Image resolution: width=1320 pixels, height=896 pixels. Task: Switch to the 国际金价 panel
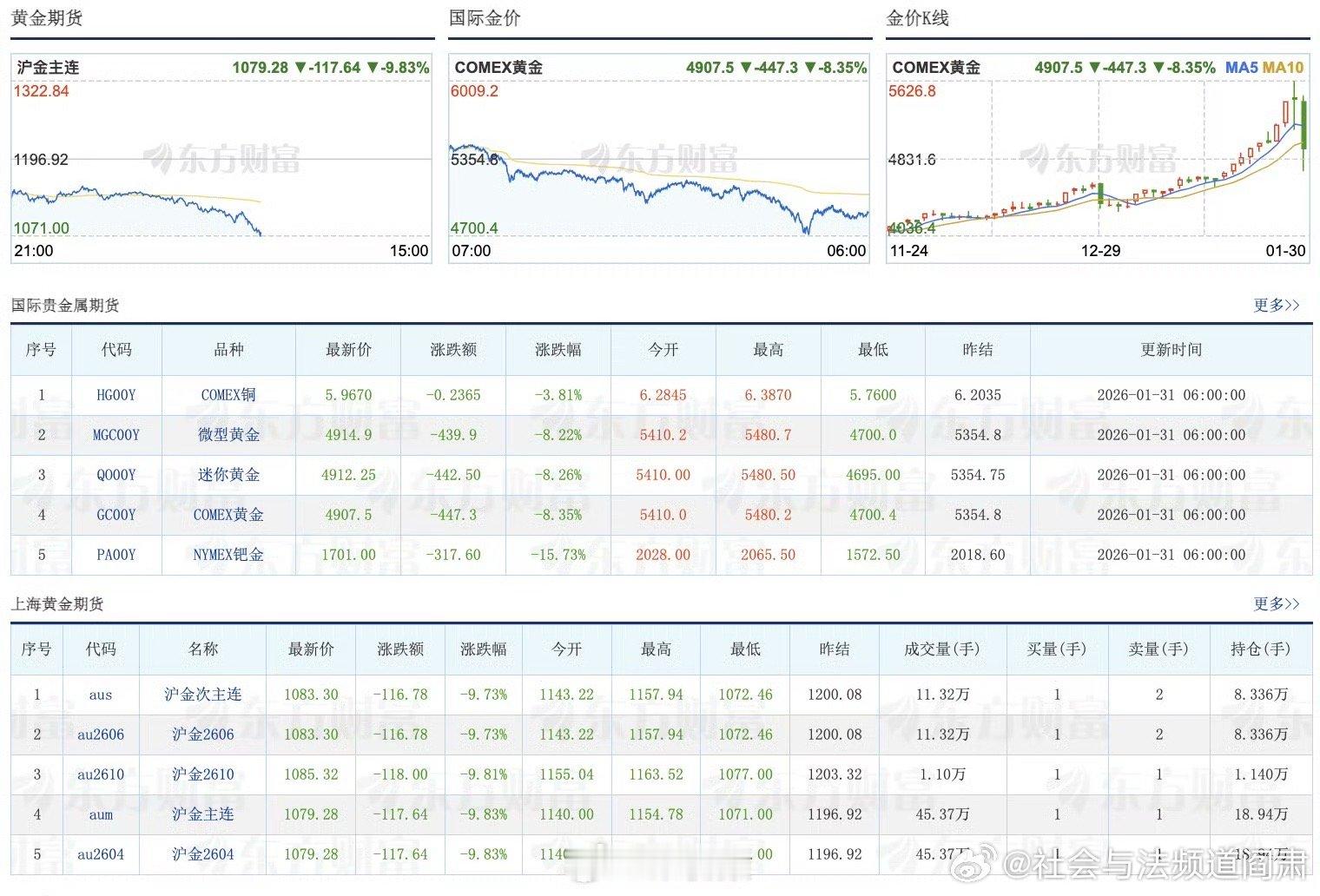pos(474,15)
